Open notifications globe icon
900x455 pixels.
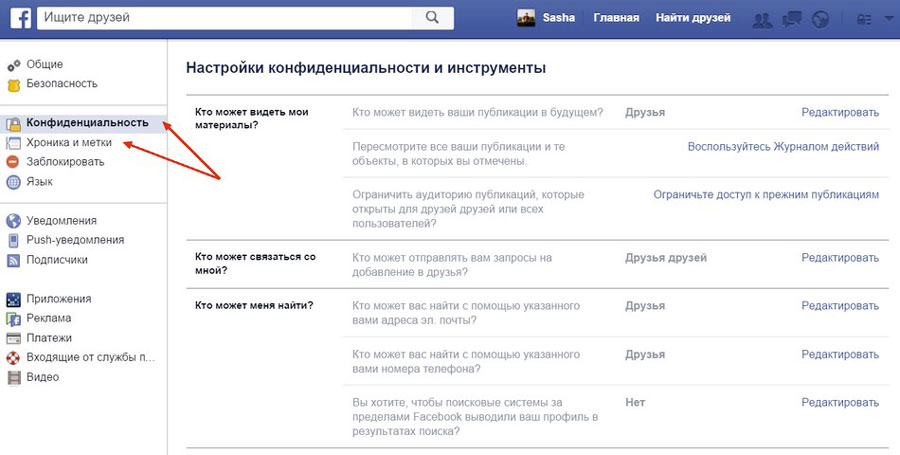coord(820,18)
